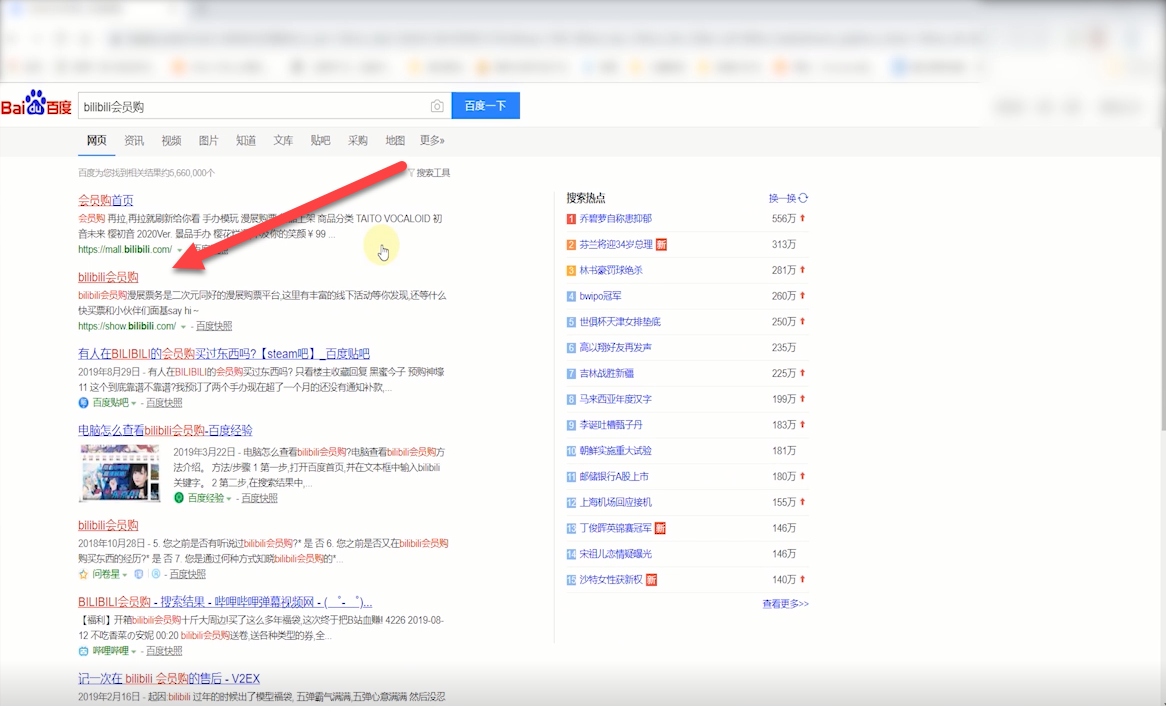Screen dimensions: 1166x706
Task: Switch to the 贴吧 tab
Action: pos(320,140)
